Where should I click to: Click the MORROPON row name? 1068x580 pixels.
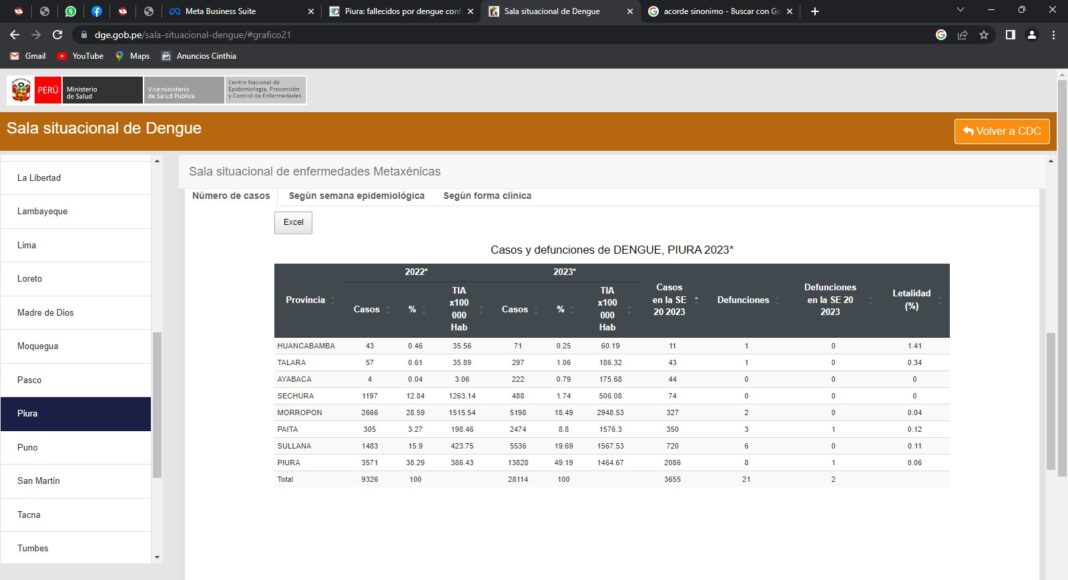pos(300,413)
